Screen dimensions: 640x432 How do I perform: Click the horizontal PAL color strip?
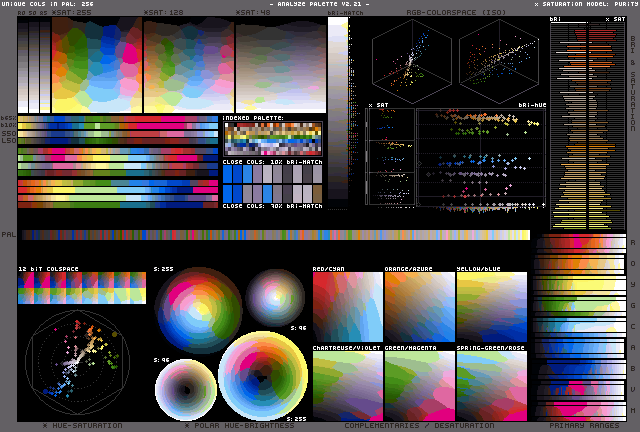[x=275, y=235]
